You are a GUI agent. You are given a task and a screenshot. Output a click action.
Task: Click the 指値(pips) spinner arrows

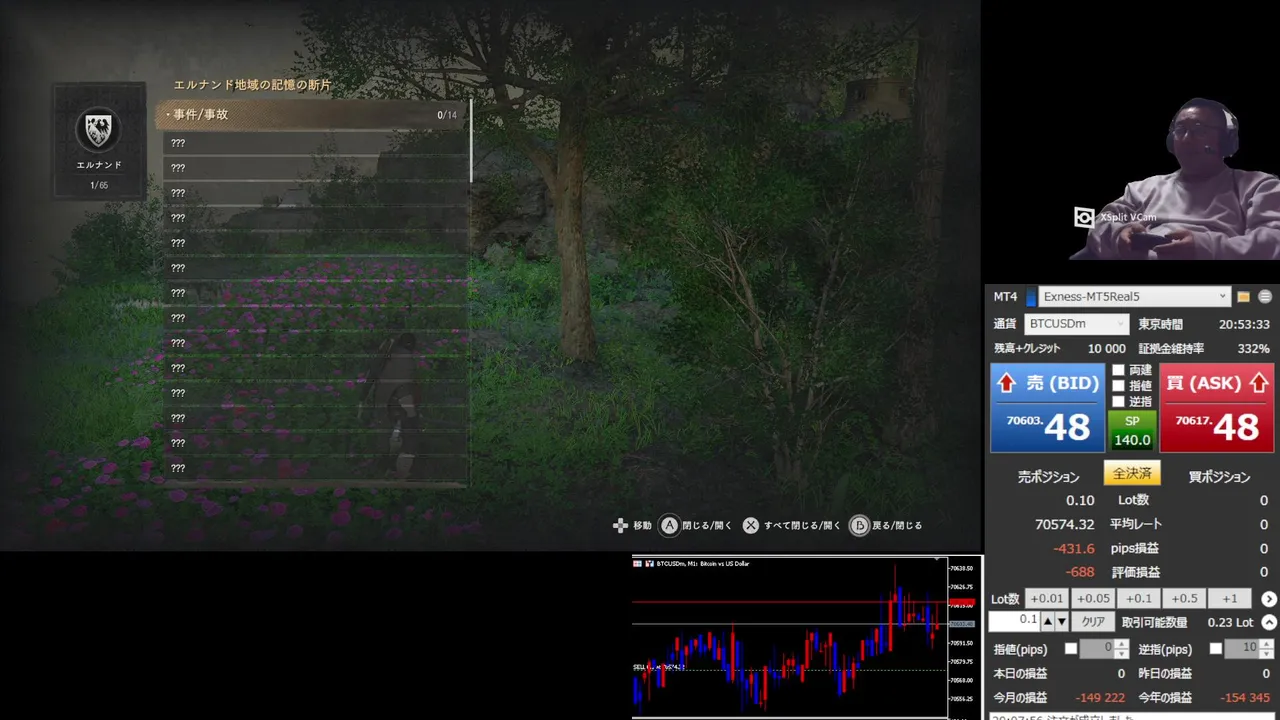tap(1122, 649)
